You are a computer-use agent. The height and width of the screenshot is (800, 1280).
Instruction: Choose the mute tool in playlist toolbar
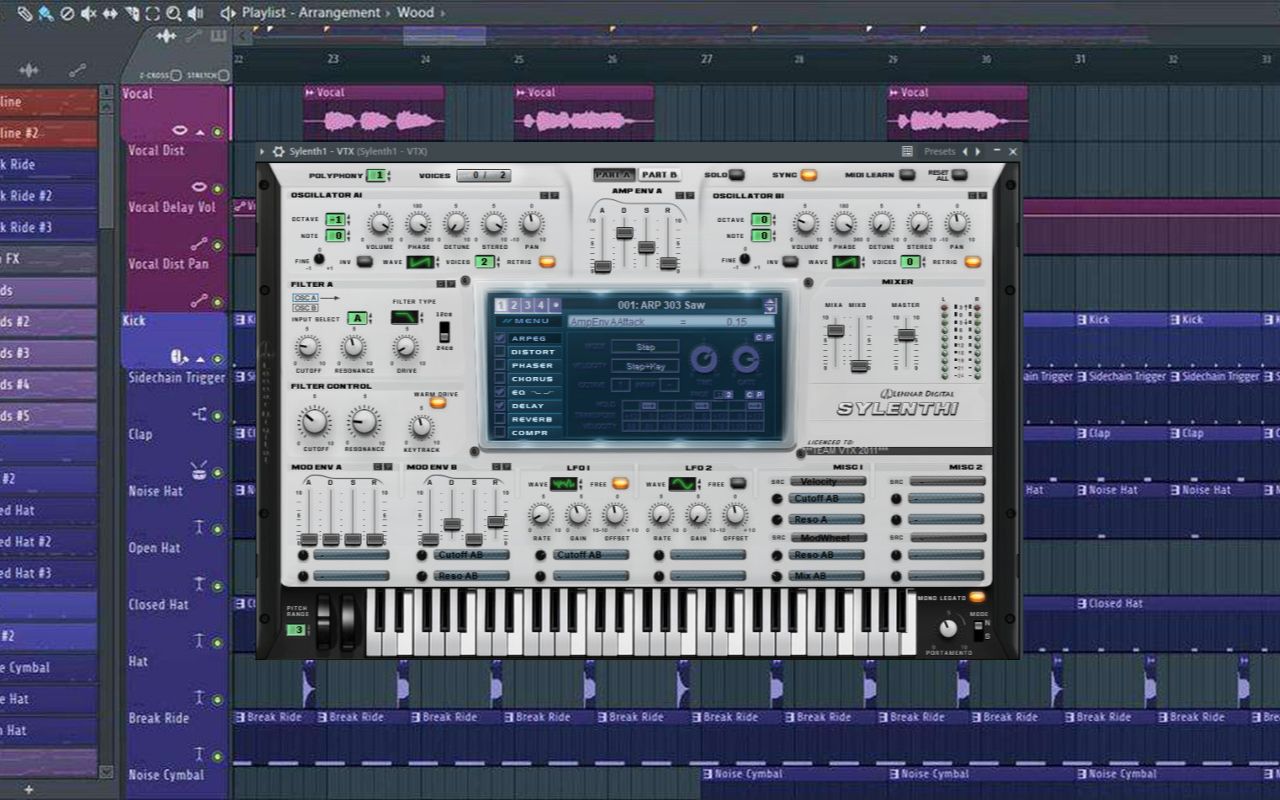pyautogui.click(x=88, y=13)
